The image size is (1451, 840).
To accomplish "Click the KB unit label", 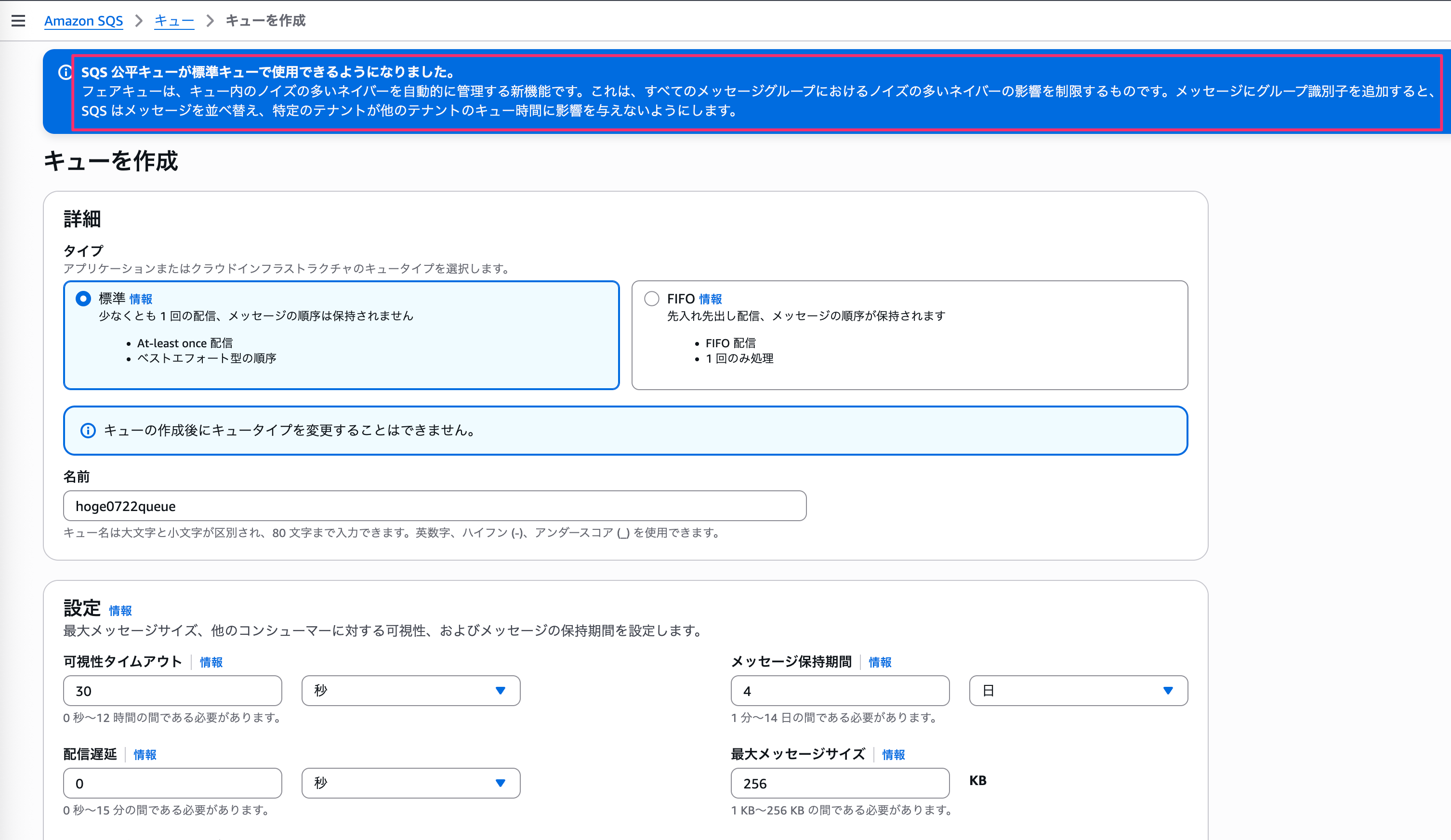I will pos(978,781).
